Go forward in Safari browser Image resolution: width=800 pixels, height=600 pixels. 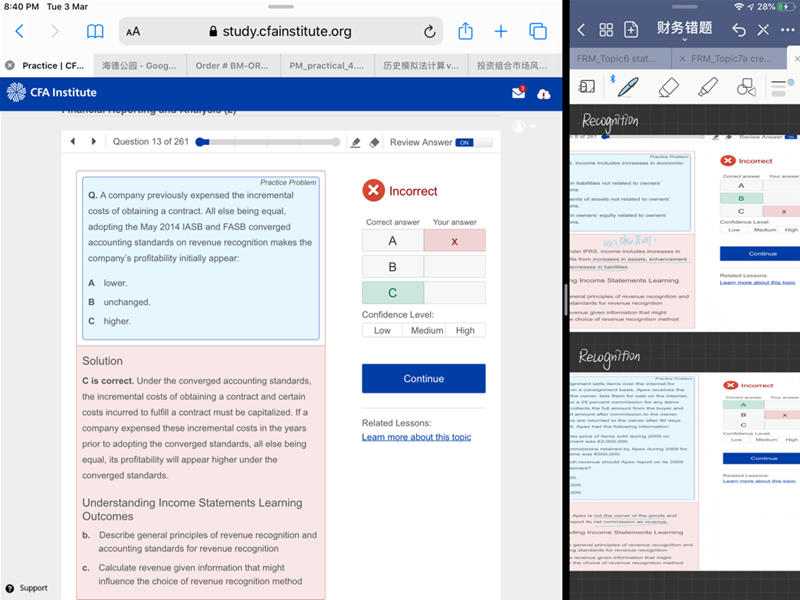(55, 31)
